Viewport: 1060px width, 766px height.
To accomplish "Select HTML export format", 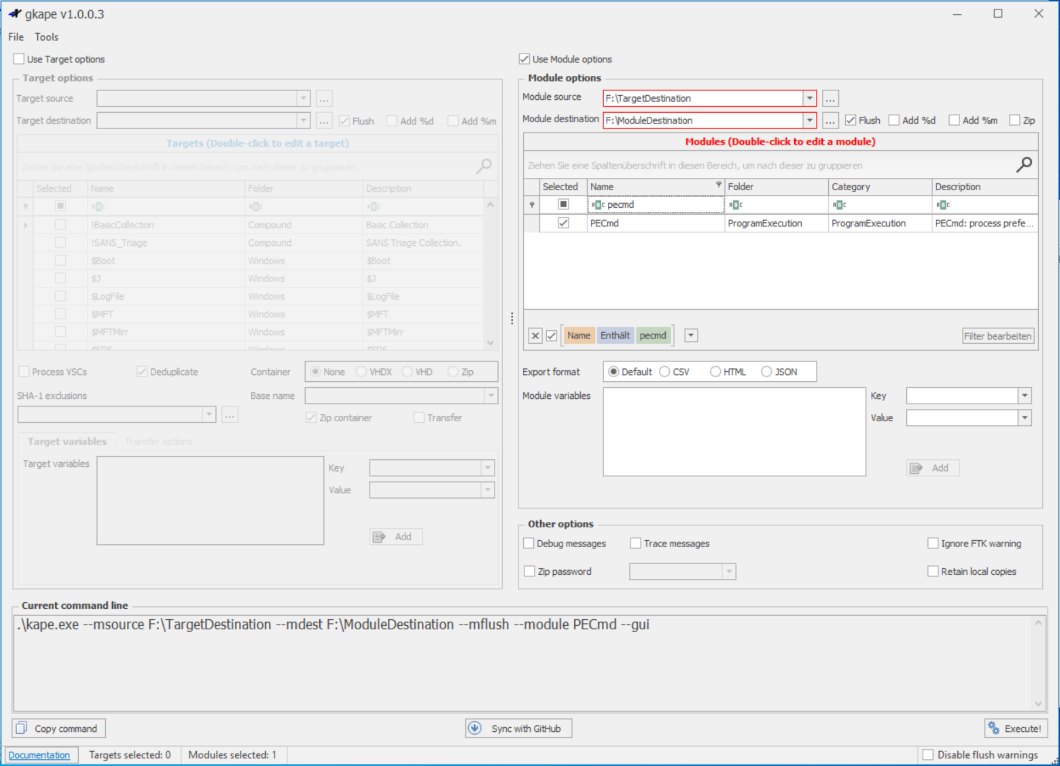I will coord(715,372).
